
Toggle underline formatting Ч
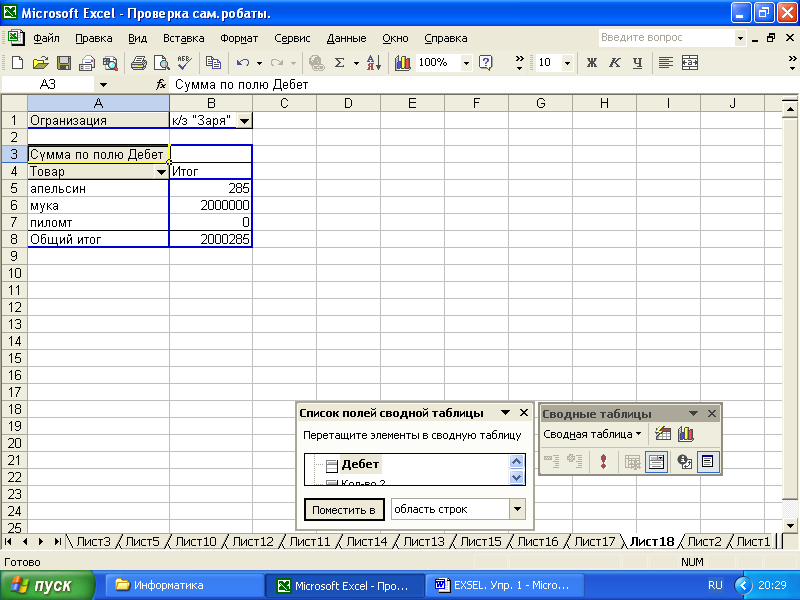tap(637, 63)
